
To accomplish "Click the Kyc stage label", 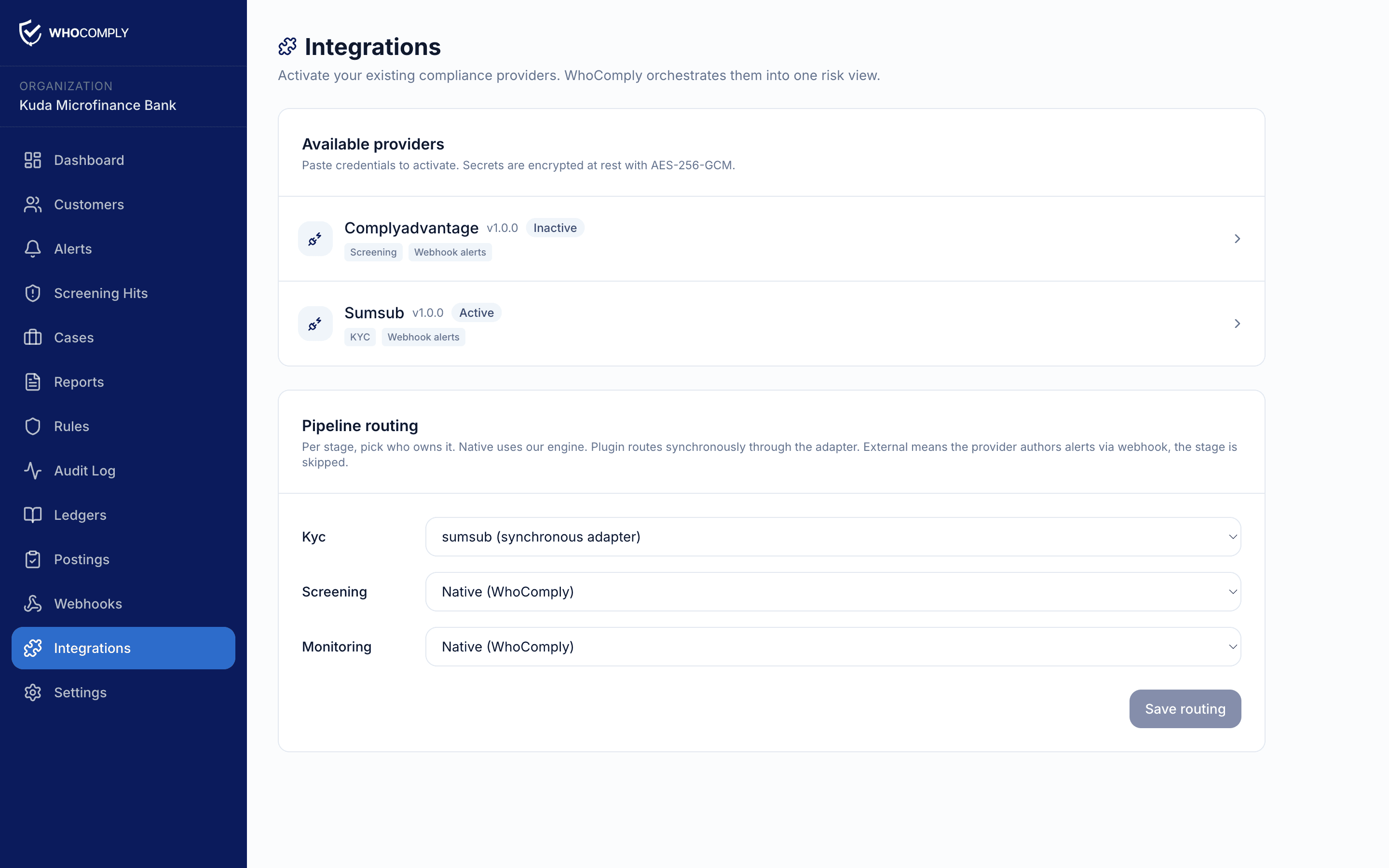I will point(313,537).
